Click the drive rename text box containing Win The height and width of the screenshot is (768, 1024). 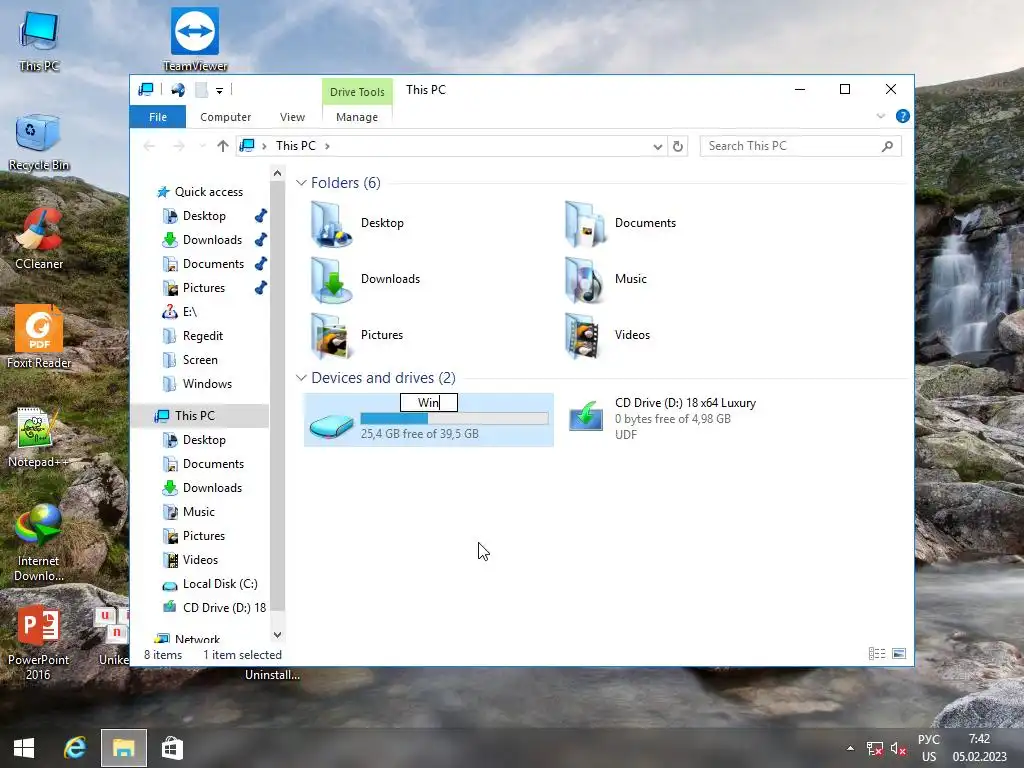(x=428, y=402)
